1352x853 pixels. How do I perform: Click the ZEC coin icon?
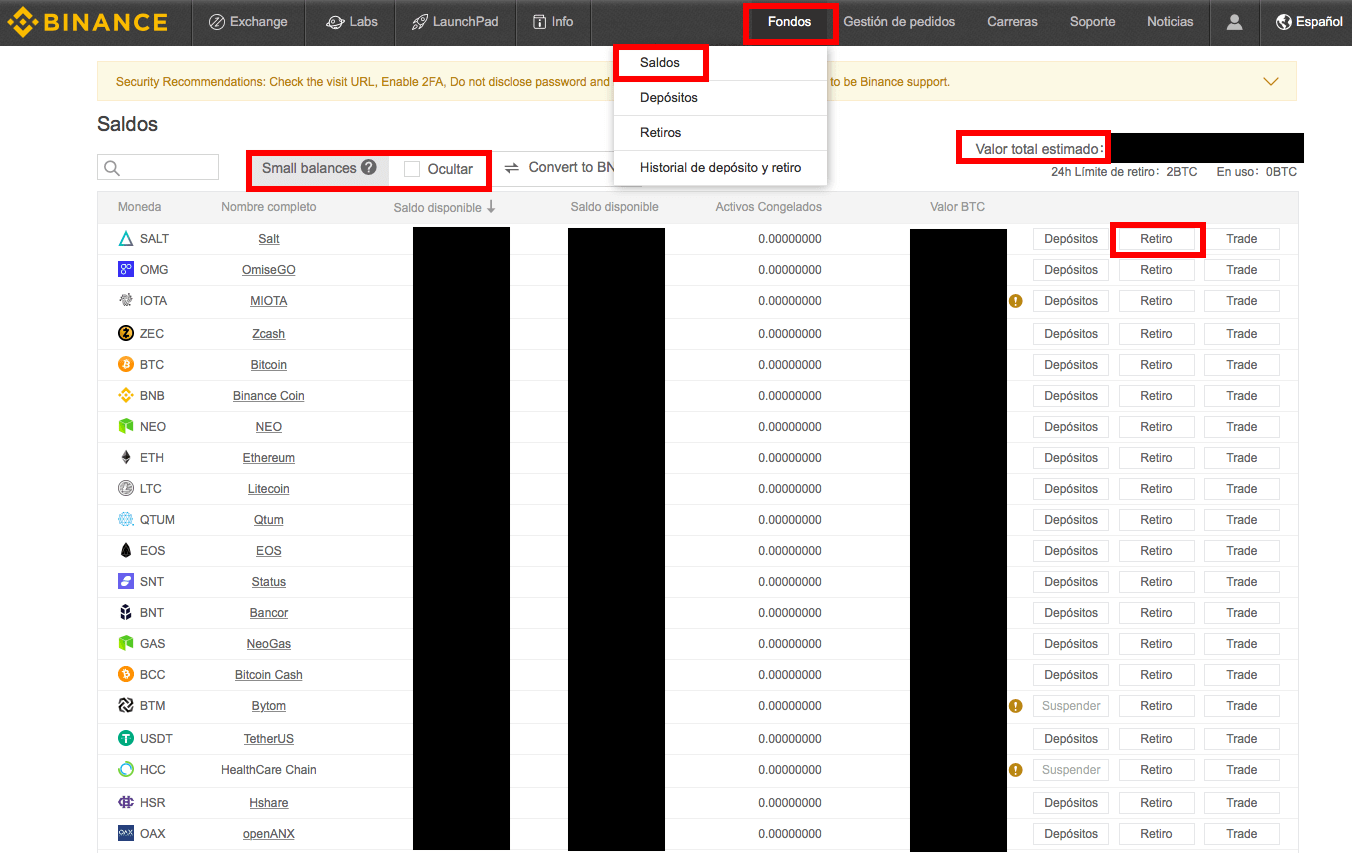pyautogui.click(x=126, y=334)
